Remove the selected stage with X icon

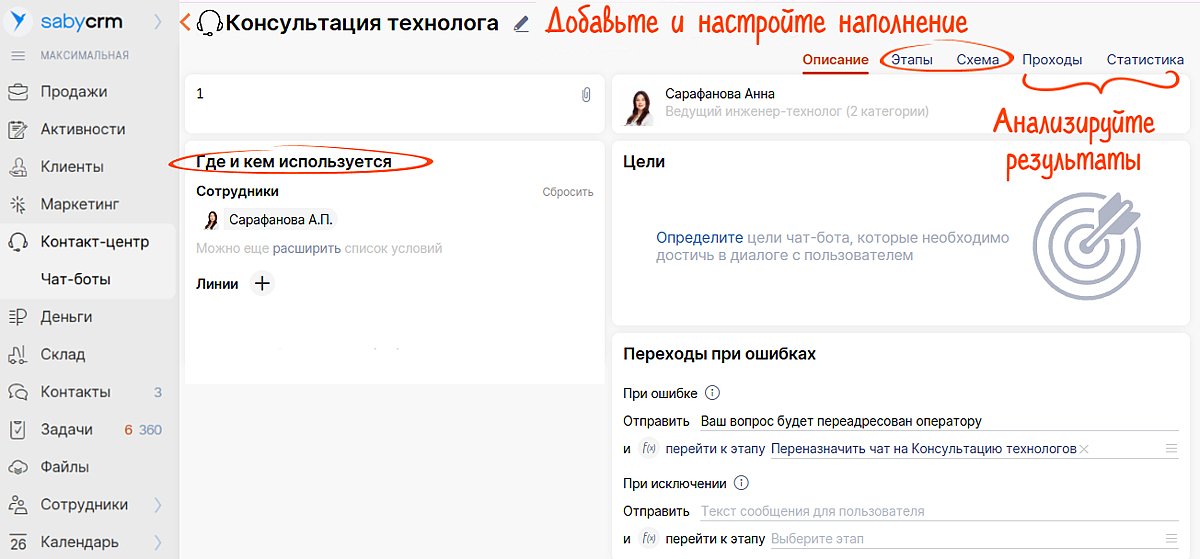click(1084, 449)
